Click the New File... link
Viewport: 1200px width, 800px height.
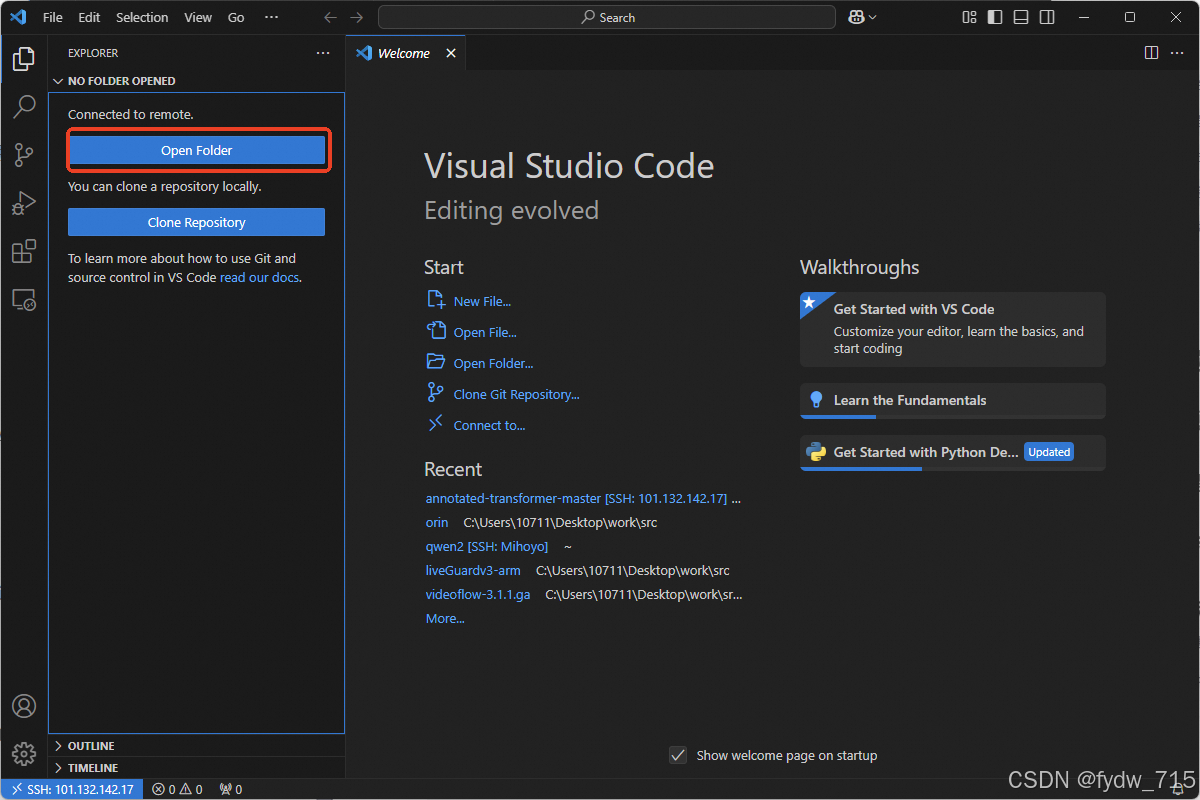click(x=482, y=301)
